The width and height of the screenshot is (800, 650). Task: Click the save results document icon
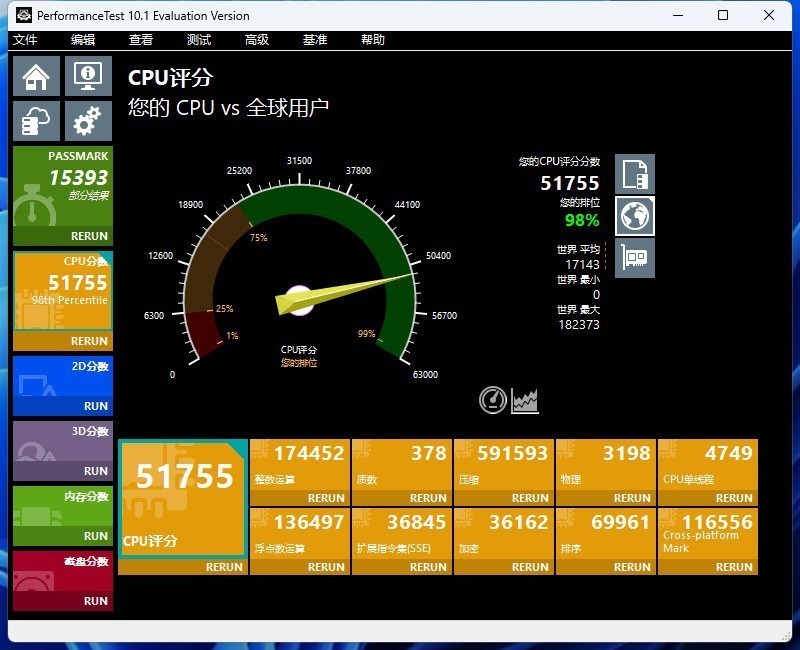click(x=634, y=174)
